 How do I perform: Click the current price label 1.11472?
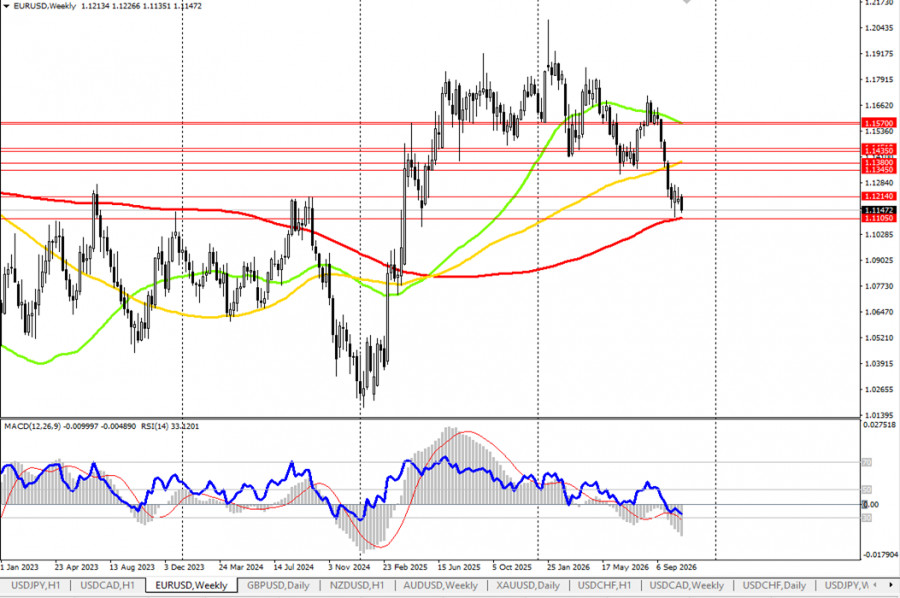click(878, 210)
